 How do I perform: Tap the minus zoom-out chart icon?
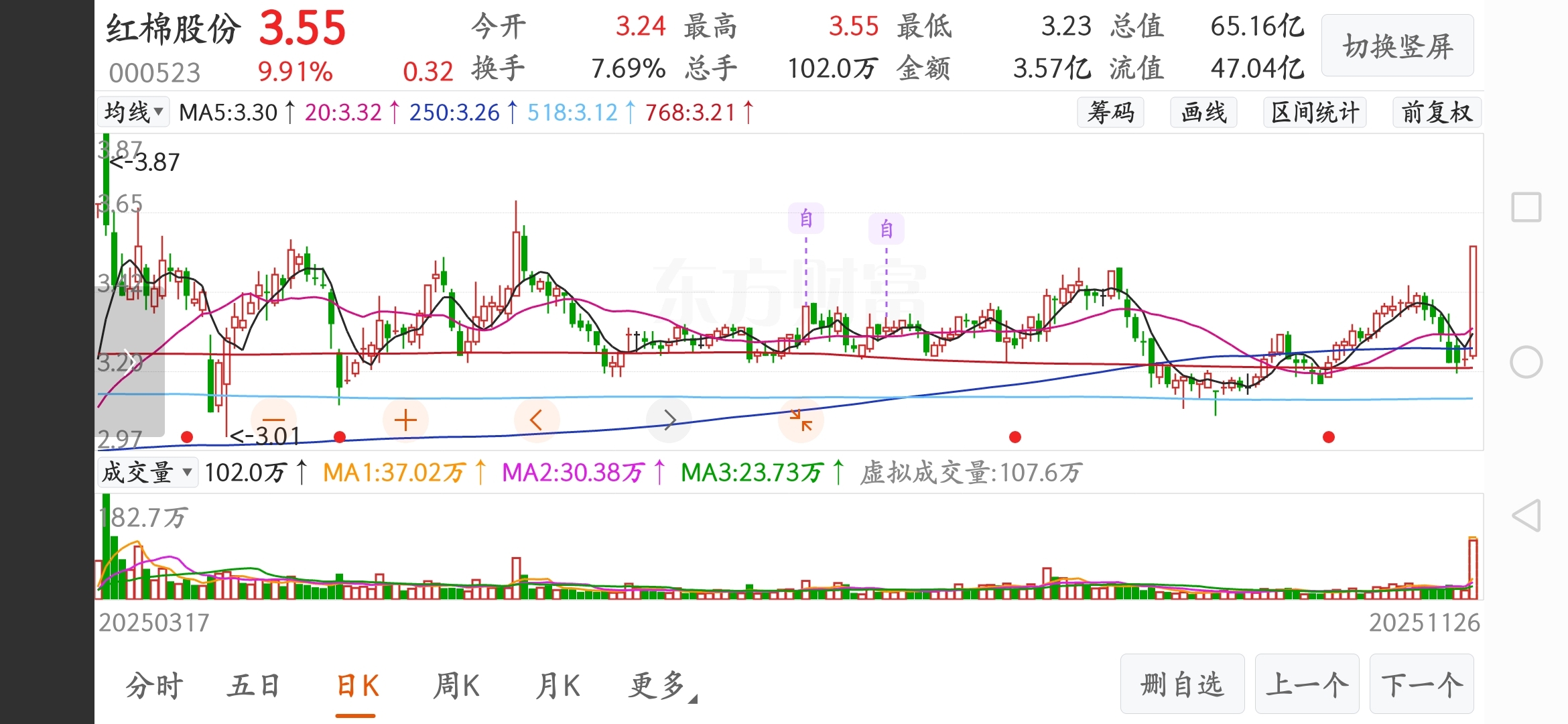point(273,420)
